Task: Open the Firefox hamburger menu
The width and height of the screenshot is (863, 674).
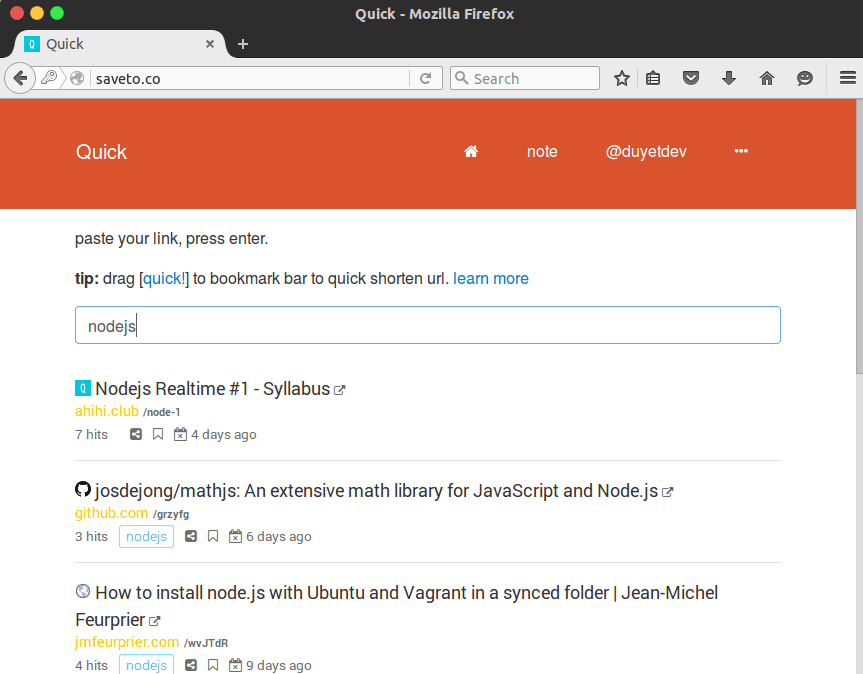Action: (x=847, y=78)
